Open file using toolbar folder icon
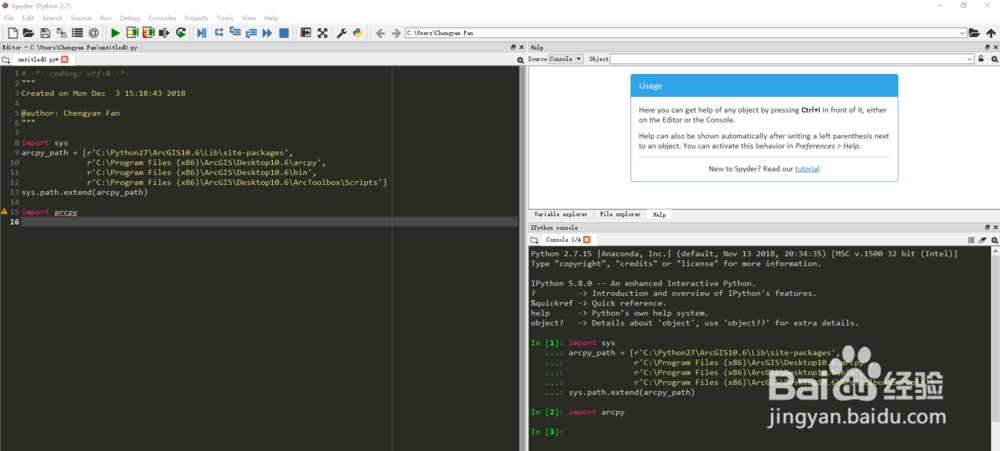 [x=29, y=33]
